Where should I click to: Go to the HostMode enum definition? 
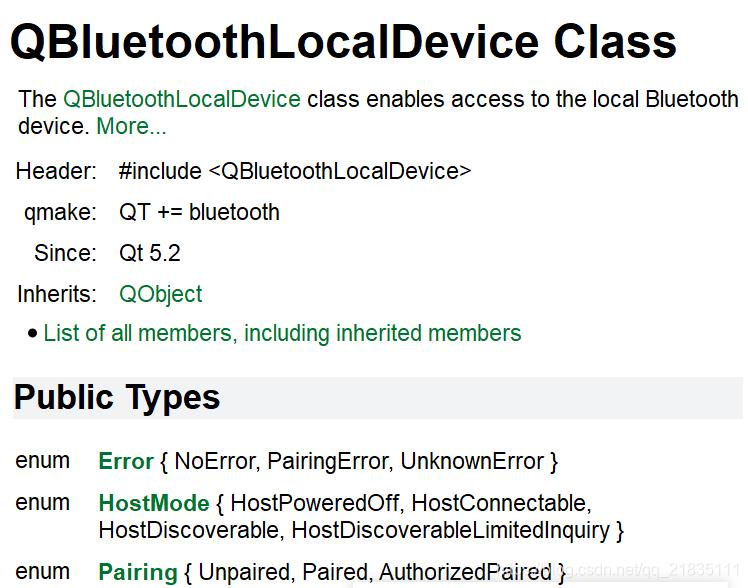[x=153, y=503]
